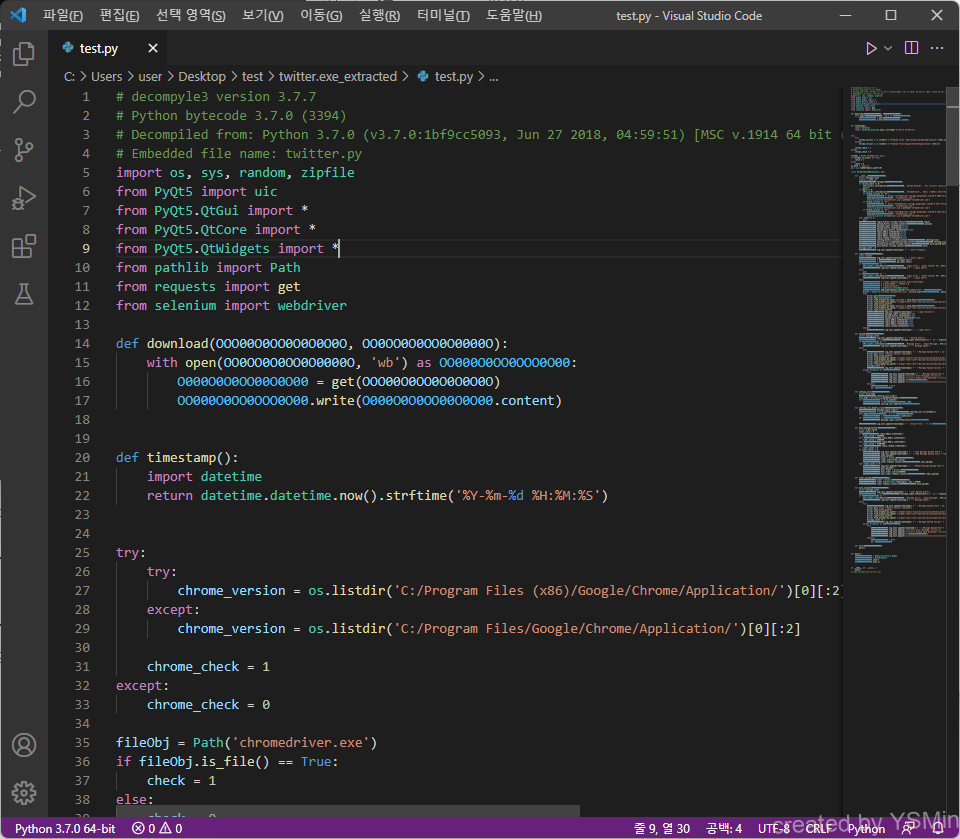Minimize the Visual Studio Code window
960x839 pixels.
point(846,15)
